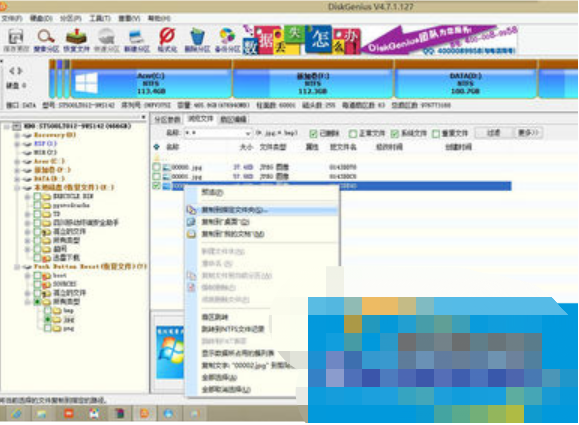Image resolution: width=579 pixels, height=425 pixels.
Task: Click the bmp folder icon in tree
Action: [x=57, y=311]
